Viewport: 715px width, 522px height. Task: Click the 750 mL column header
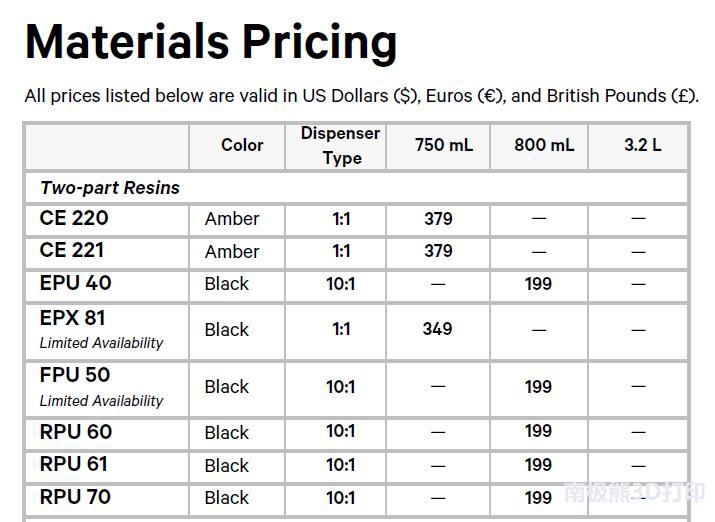(x=443, y=145)
